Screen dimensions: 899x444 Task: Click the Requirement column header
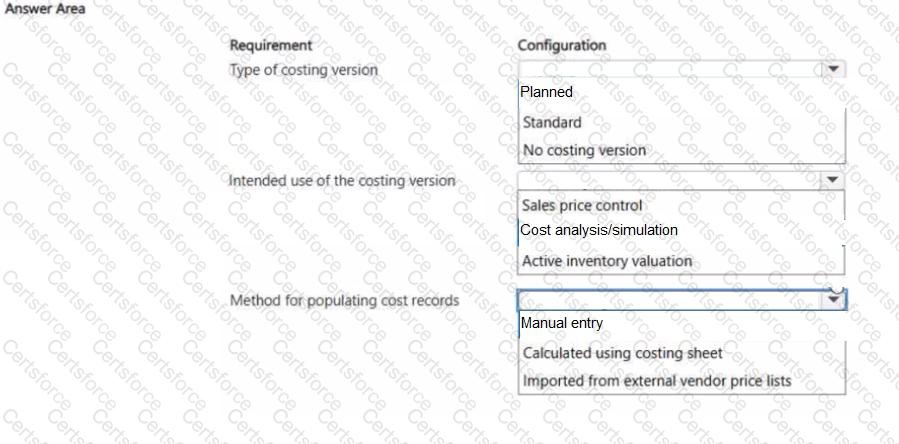tap(271, 45)
